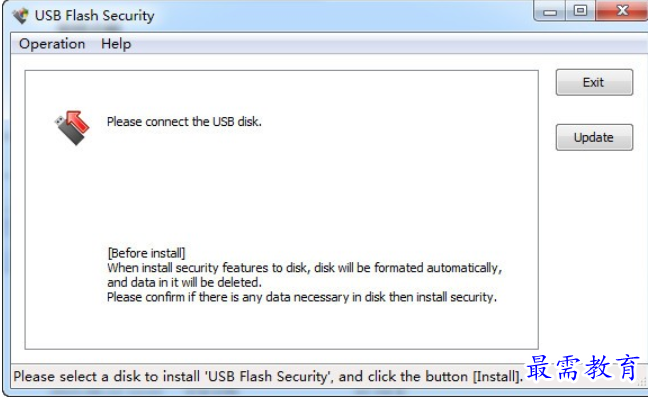Minimize the USB Flash Security window
This screenshot has height=399, width=648.
tap(550, 12)
